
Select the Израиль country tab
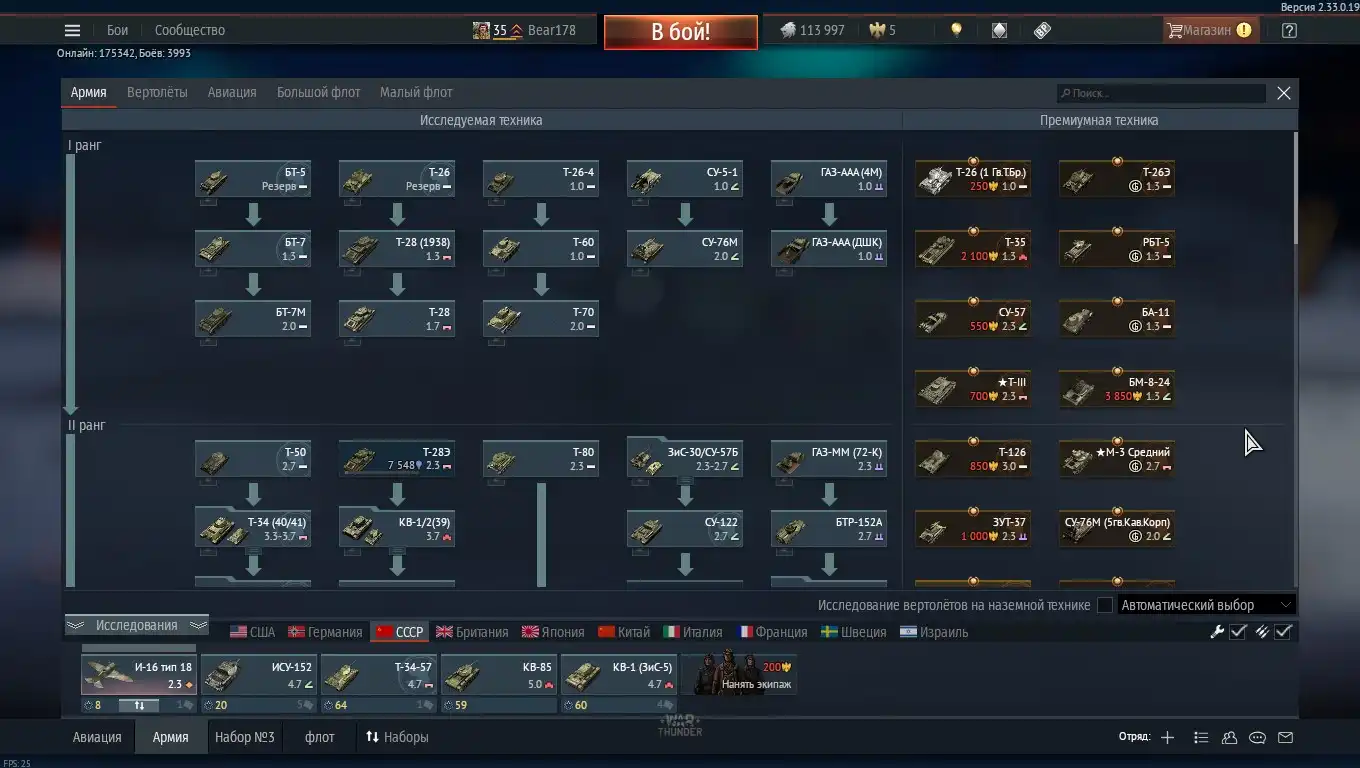pos(934,632)
